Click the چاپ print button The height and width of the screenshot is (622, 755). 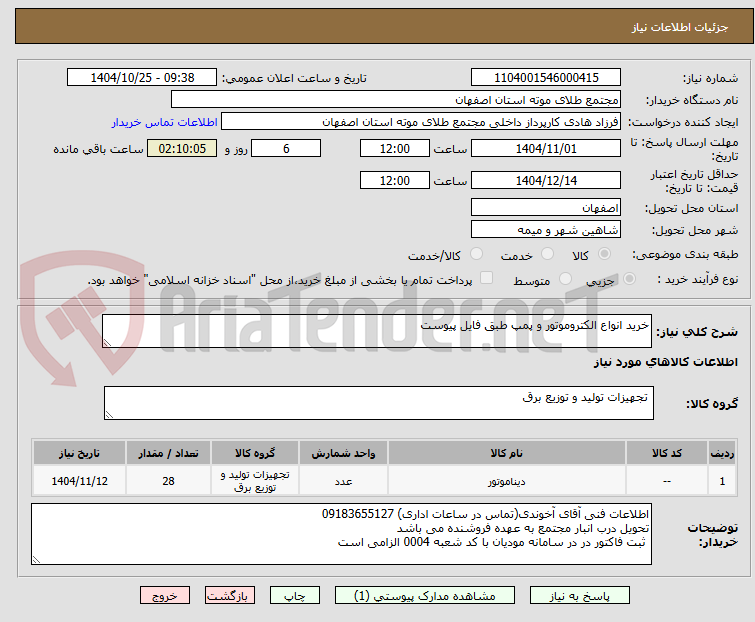coord(294,596)
